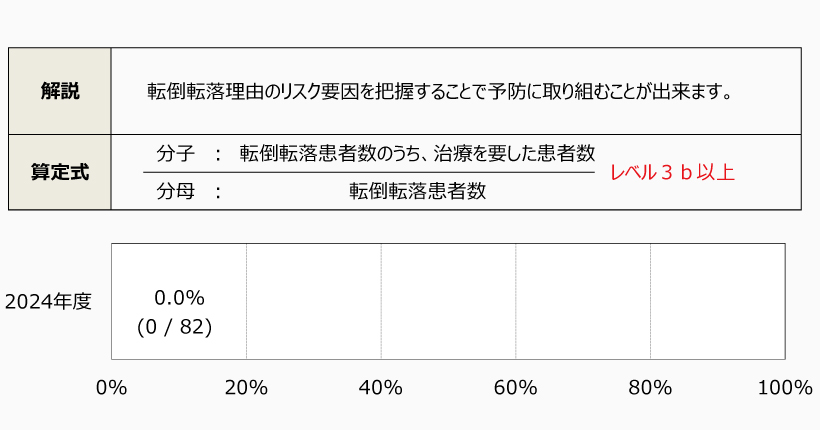
Task: Click the 0% axis label
Action: 111,388
